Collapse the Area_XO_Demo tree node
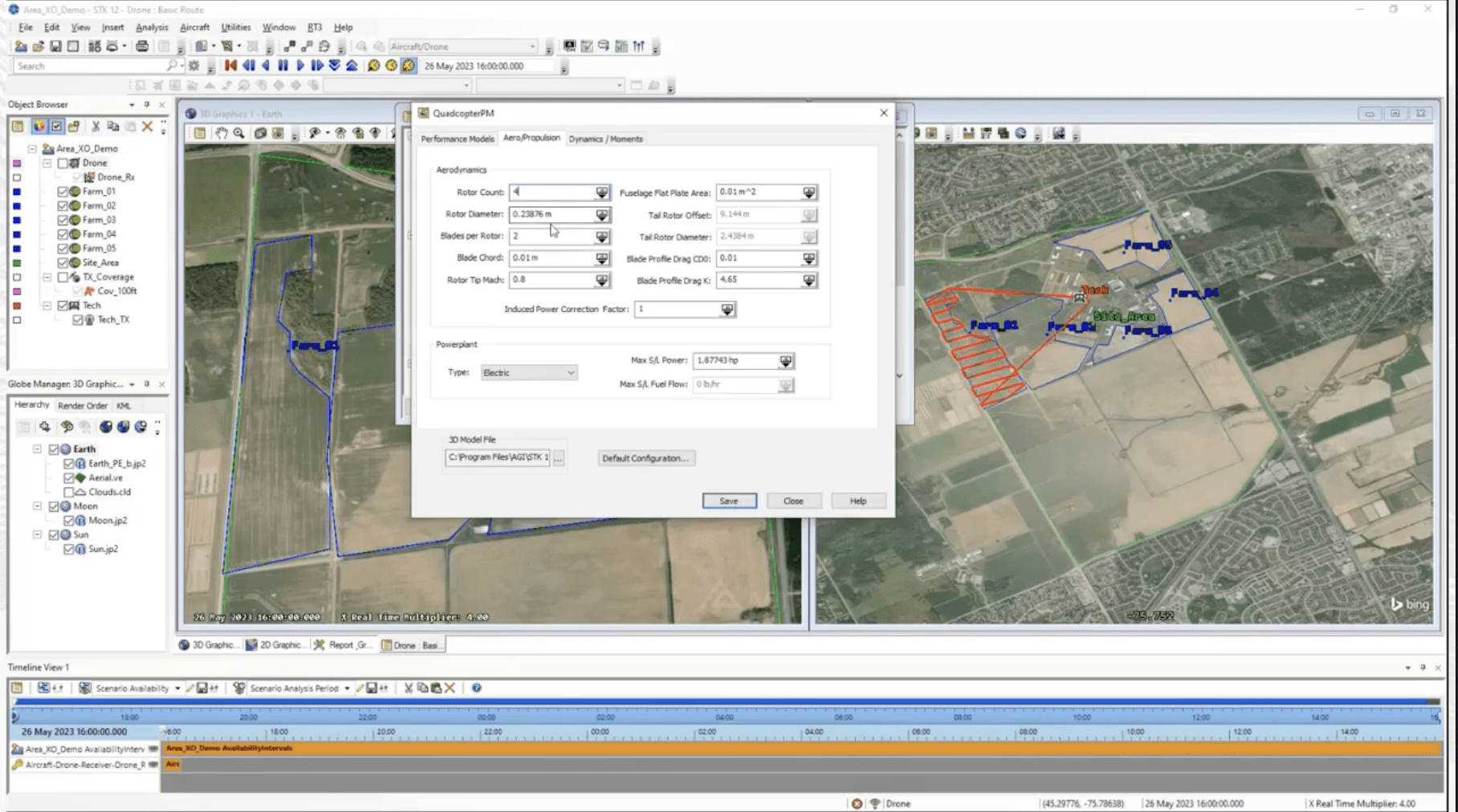Image resolution: width=1458 pixels, height=812 pixels. click(x=32, y=148)
